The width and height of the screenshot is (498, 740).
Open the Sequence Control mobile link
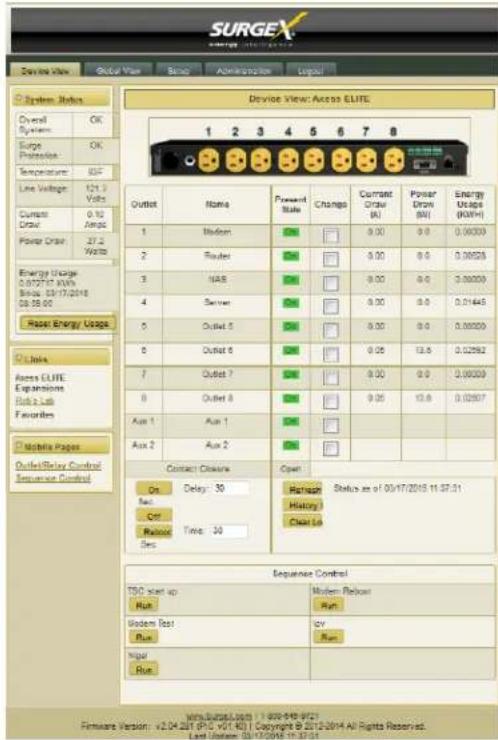tap(53, 478)
